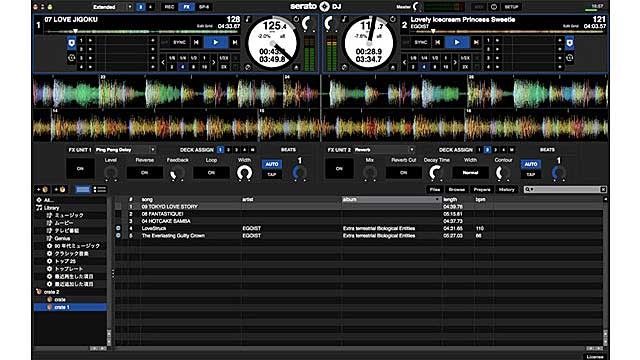This screenshot has width=640, height=360.
Task: Open the REC panel
Action: (169, 7)
